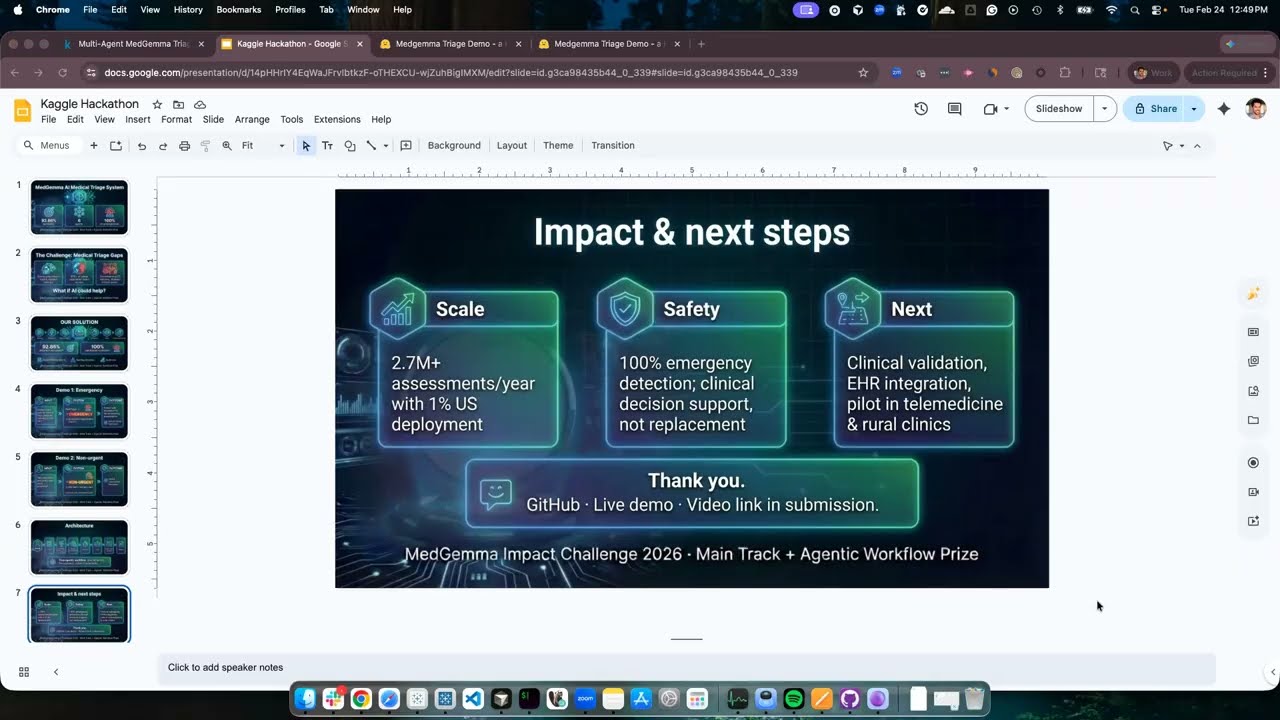The width and height of the screenshot is (1280, 720).
Task: Open the zoom level Fit dropdown
Action: click(x=263, y=145)
